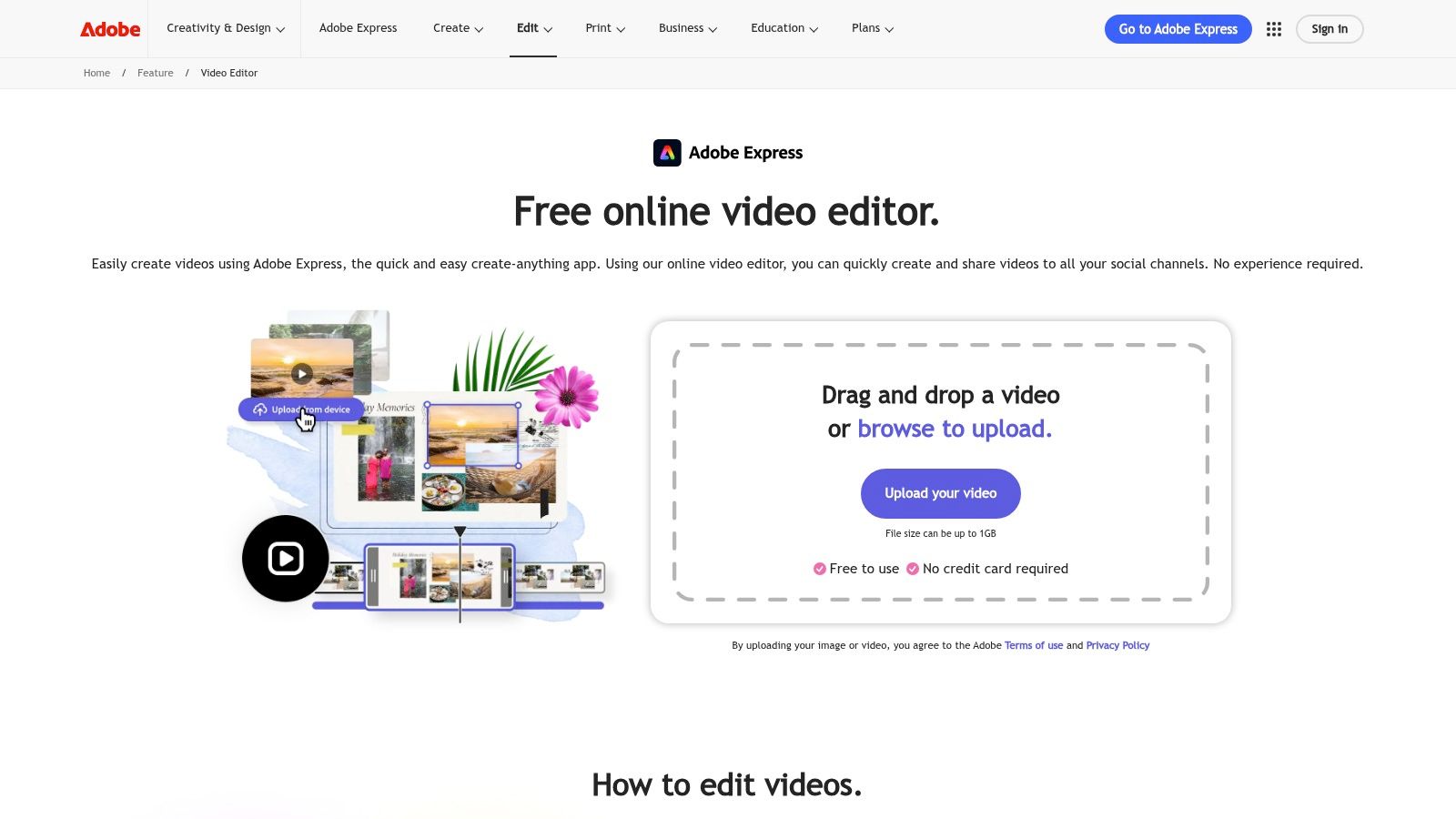Screen dimensions: 1456x819
Task: Click the No credit card required checkmark
Action: tap(913, 569)
